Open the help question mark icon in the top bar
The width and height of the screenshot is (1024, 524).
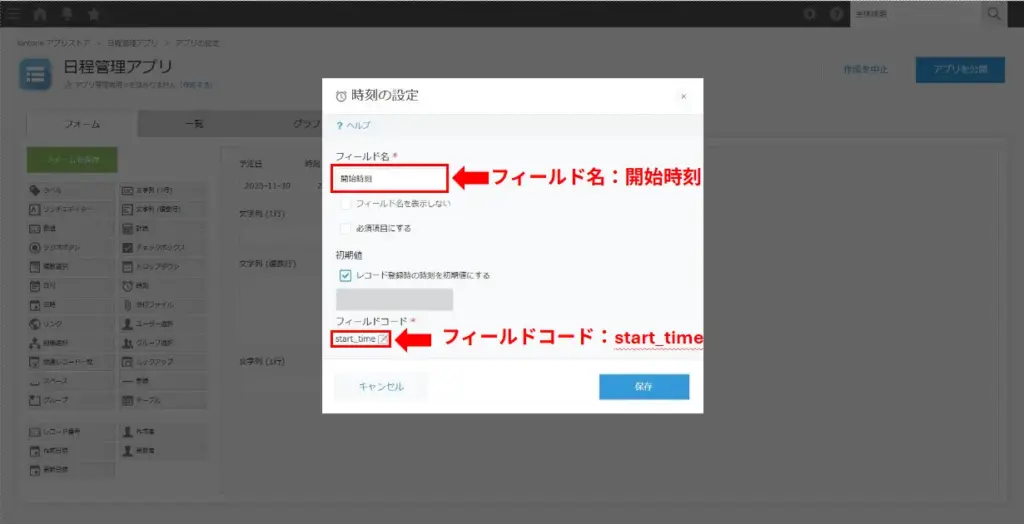(x=836, y=14)
